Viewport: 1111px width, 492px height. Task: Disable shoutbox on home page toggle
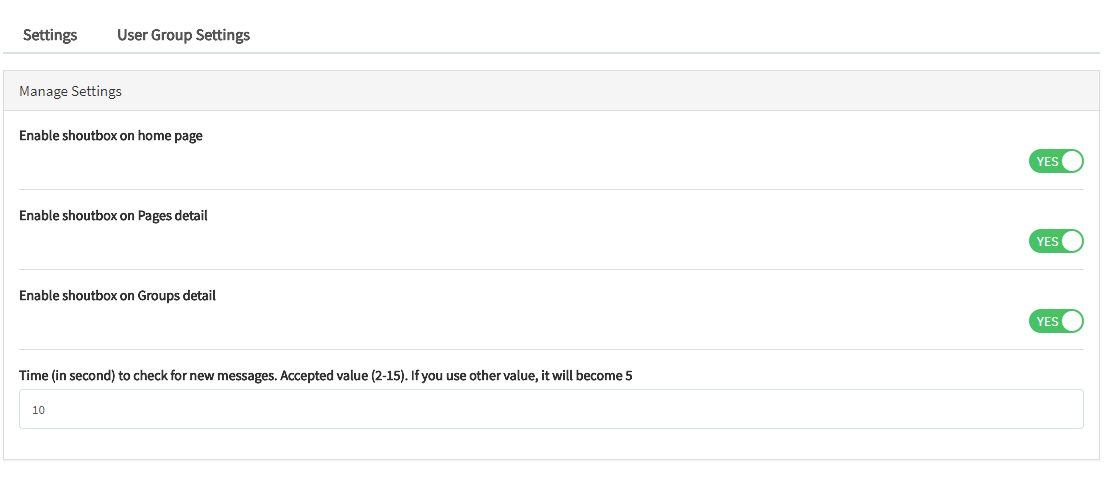pyautogui.click(x=1056, y=161)
